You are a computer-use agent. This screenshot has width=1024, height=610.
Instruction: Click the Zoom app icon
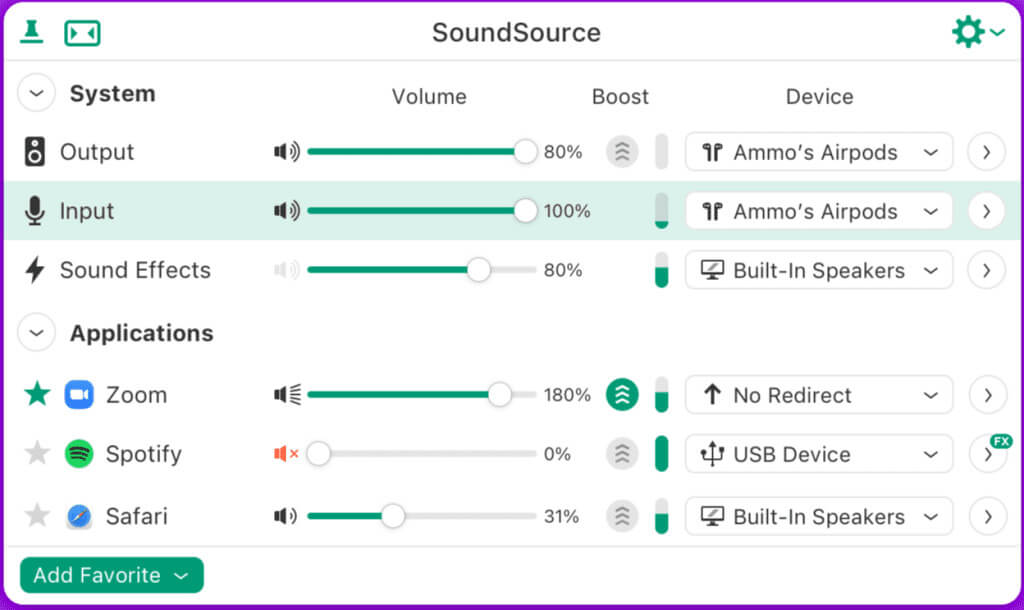click(x=79, y=394)
